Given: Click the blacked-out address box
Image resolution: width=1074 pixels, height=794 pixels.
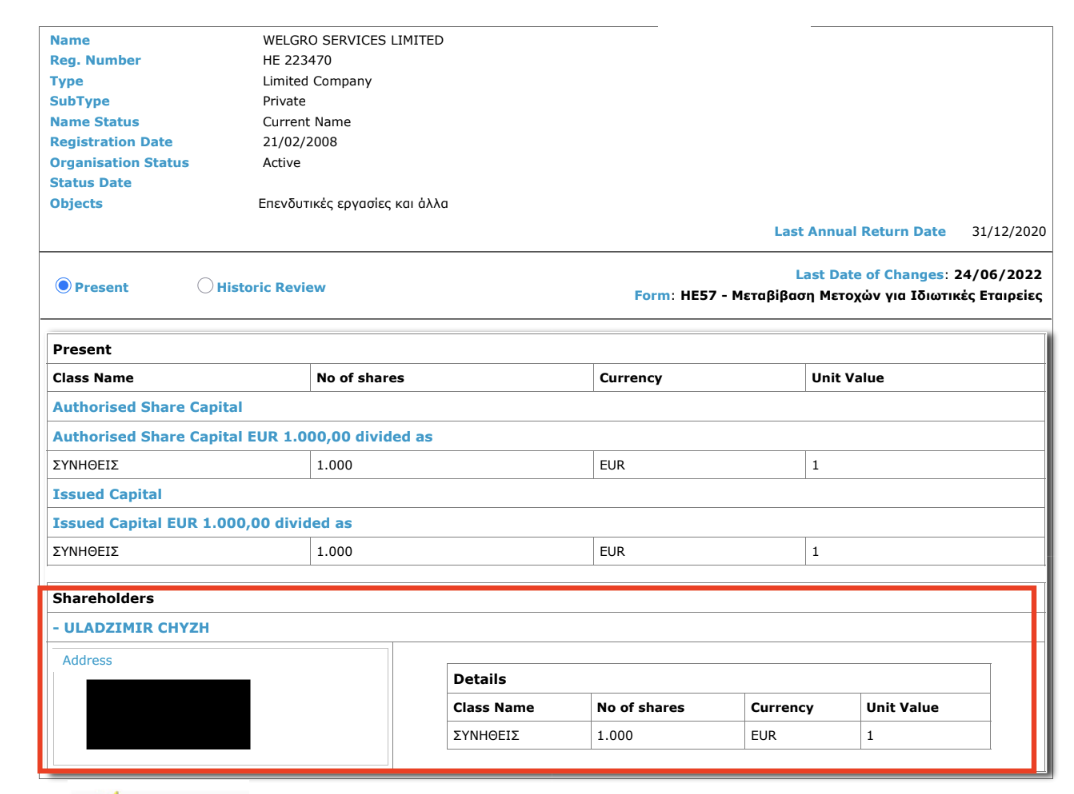Looking at the screenshot, I should [x=168, y=714].
